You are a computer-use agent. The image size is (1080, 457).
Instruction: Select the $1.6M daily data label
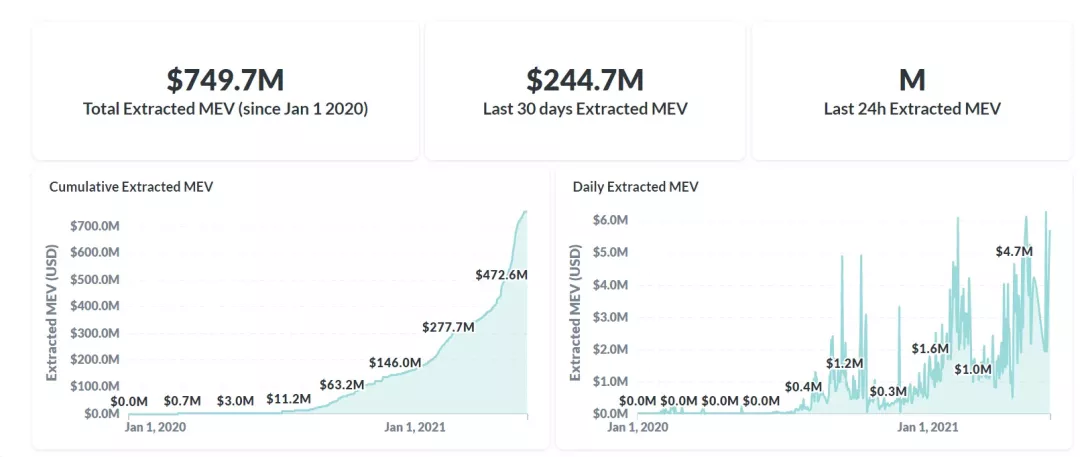[x=929, y=348]
